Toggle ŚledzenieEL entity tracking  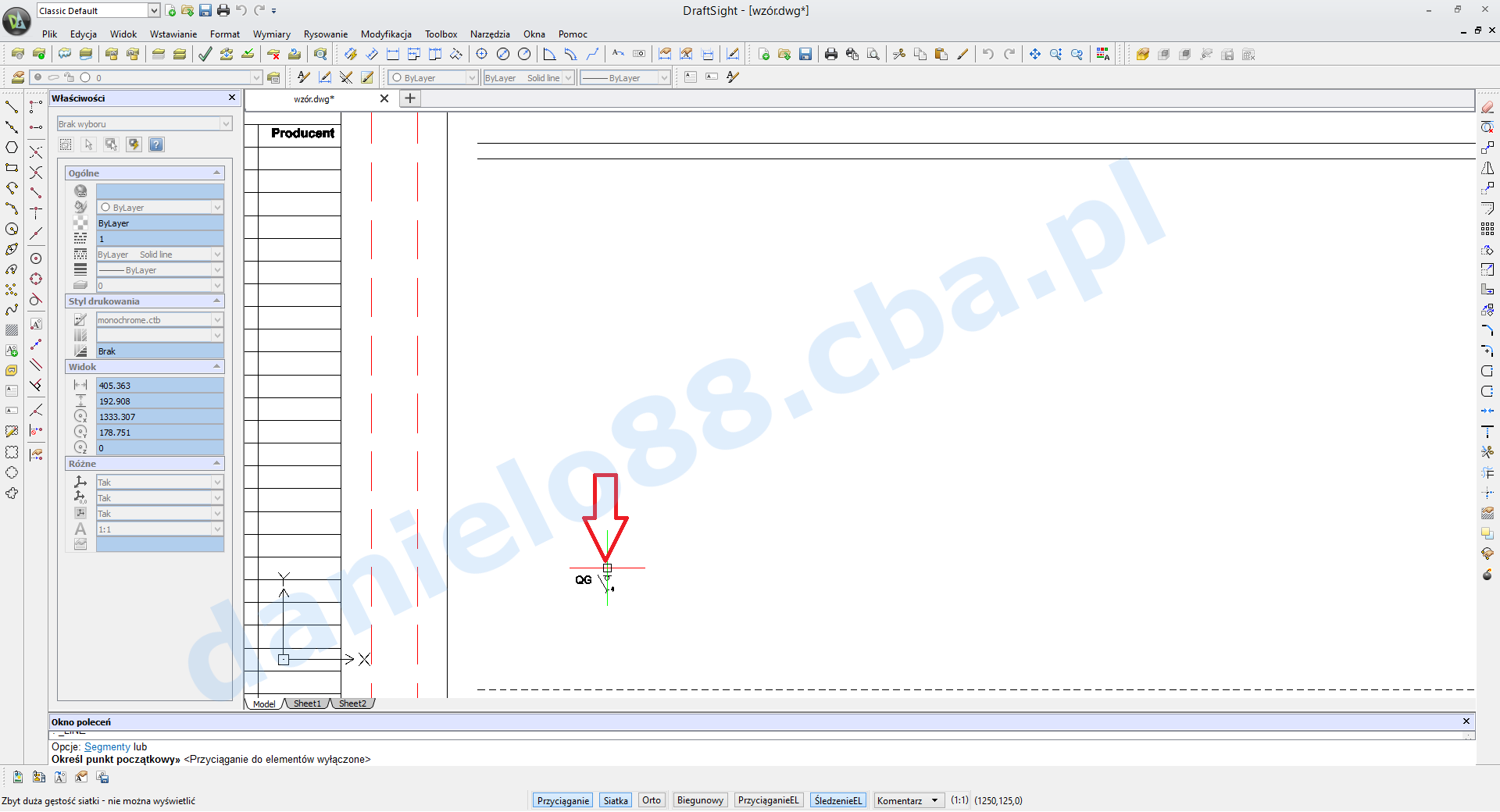(838, 800)
